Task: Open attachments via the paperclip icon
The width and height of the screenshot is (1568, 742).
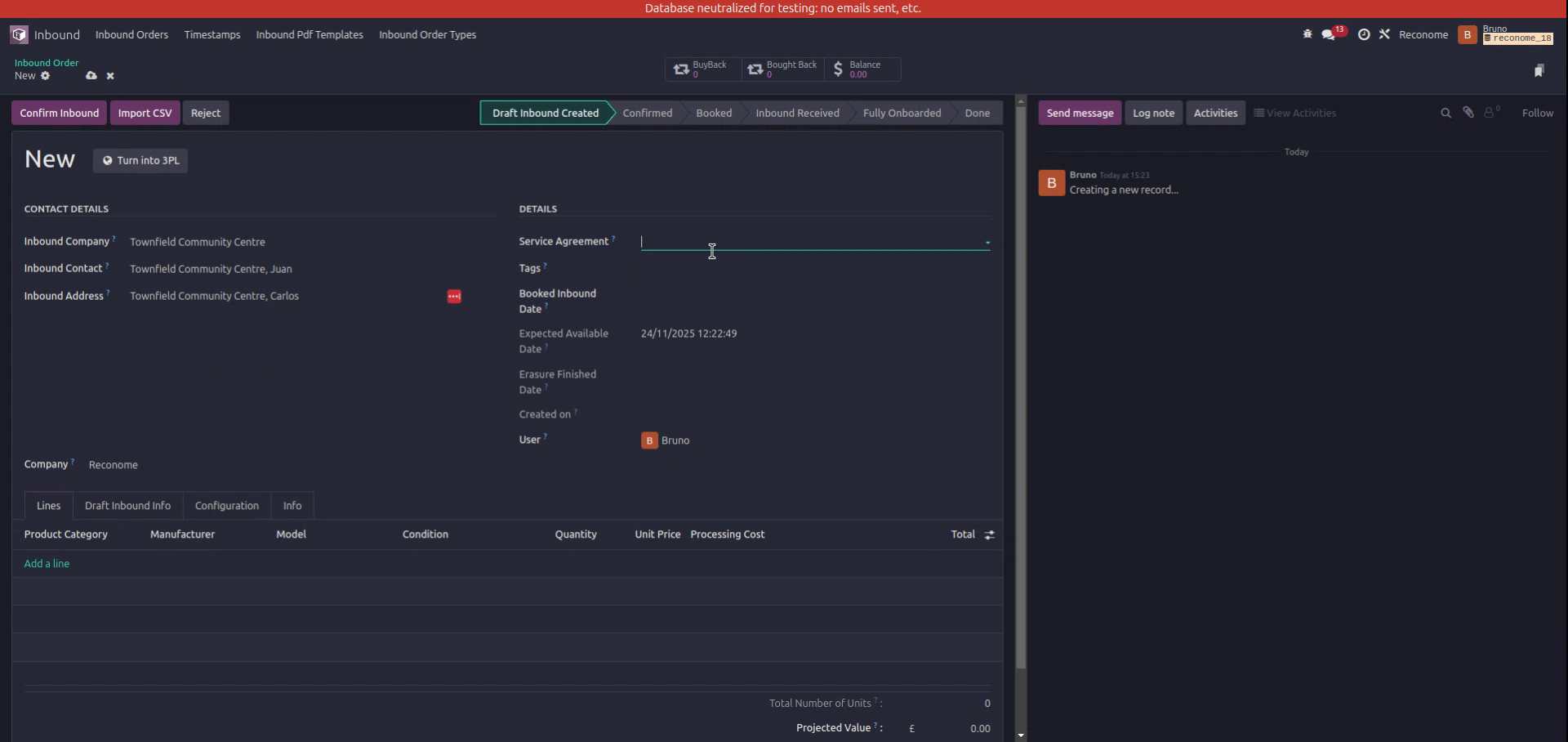Action: pos(1468,112)
